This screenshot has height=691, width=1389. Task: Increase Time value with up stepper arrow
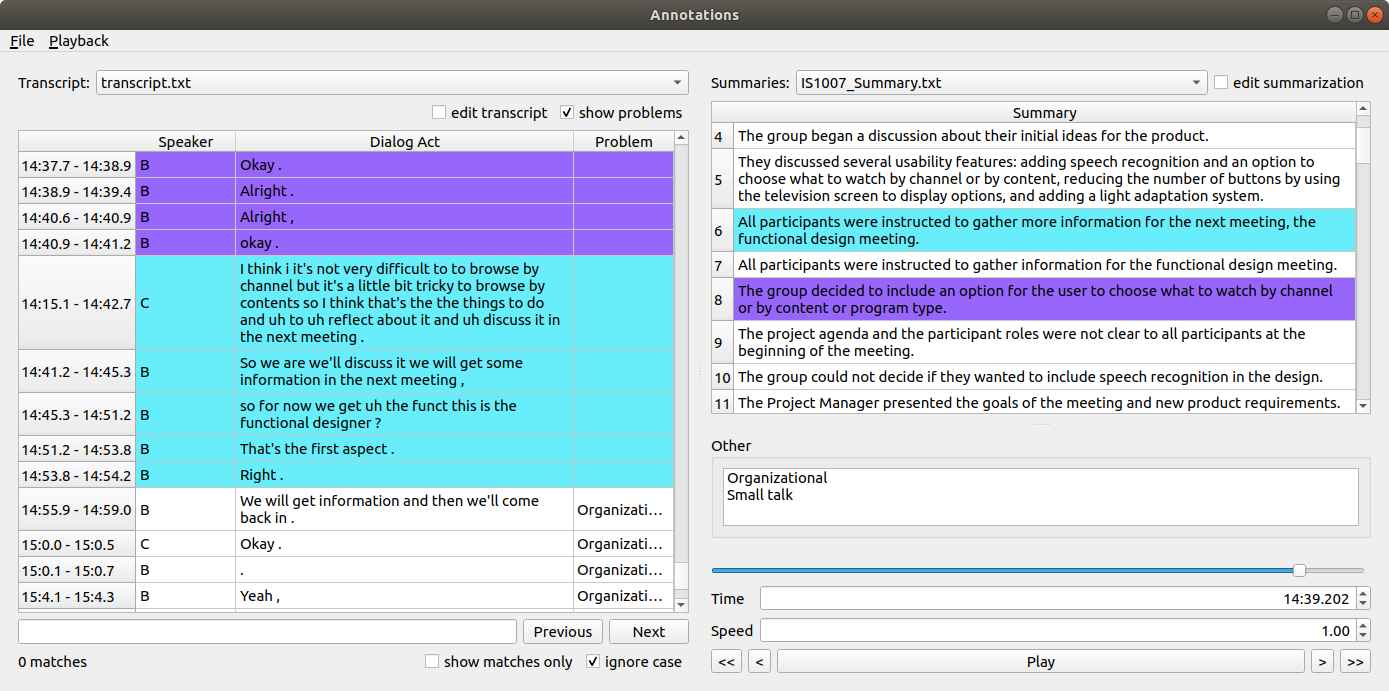[1362, 593]
